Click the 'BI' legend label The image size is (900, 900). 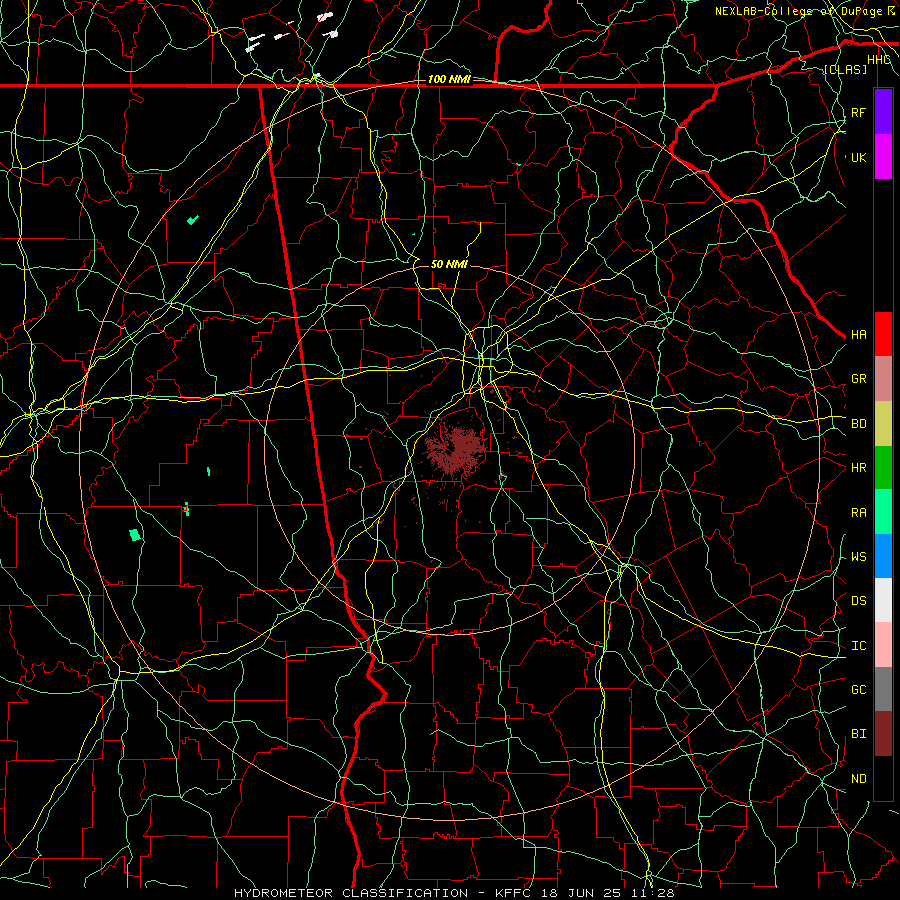coord(858,734)
